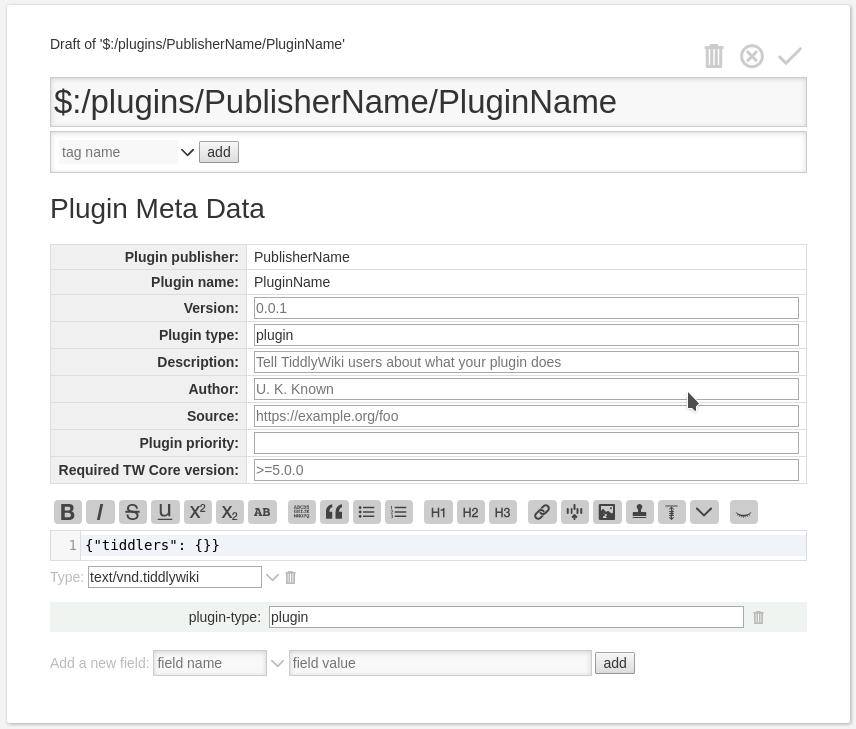
Task: Click the 'PublisherName' table cell value
Action: (x=301, y=257)
